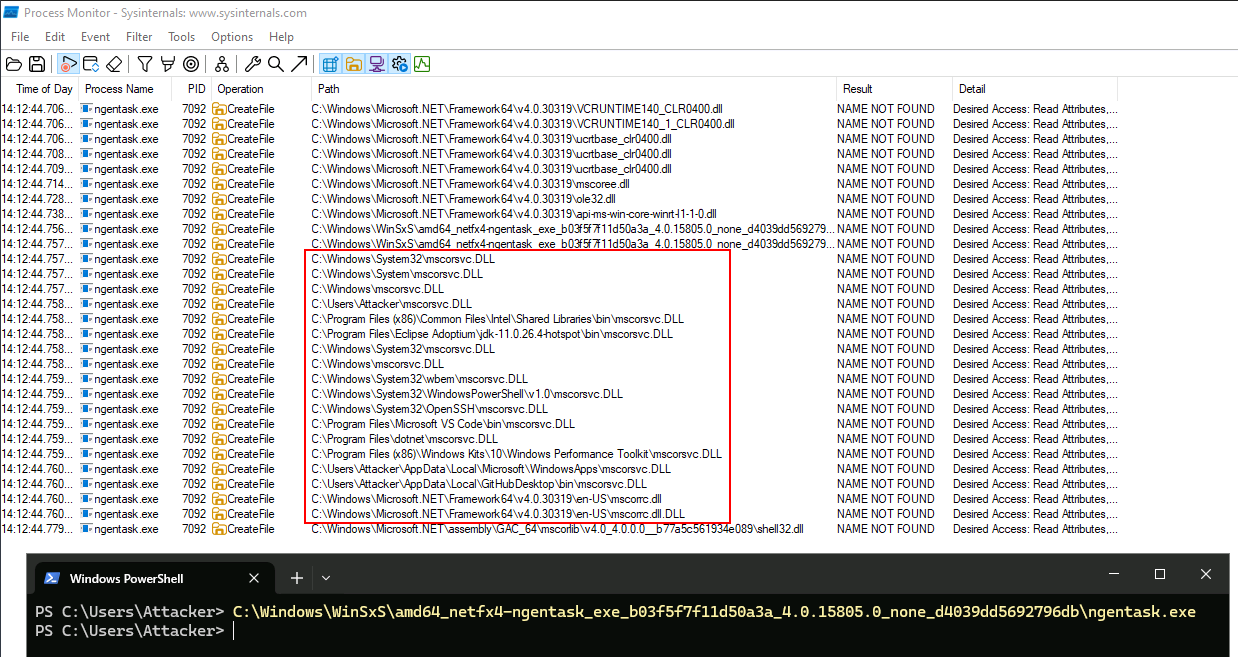The height and width of the screenshot is (657, 1238).
Task: Click the CreateFile icon in the shell32.dll row
Action: (219, 529)
